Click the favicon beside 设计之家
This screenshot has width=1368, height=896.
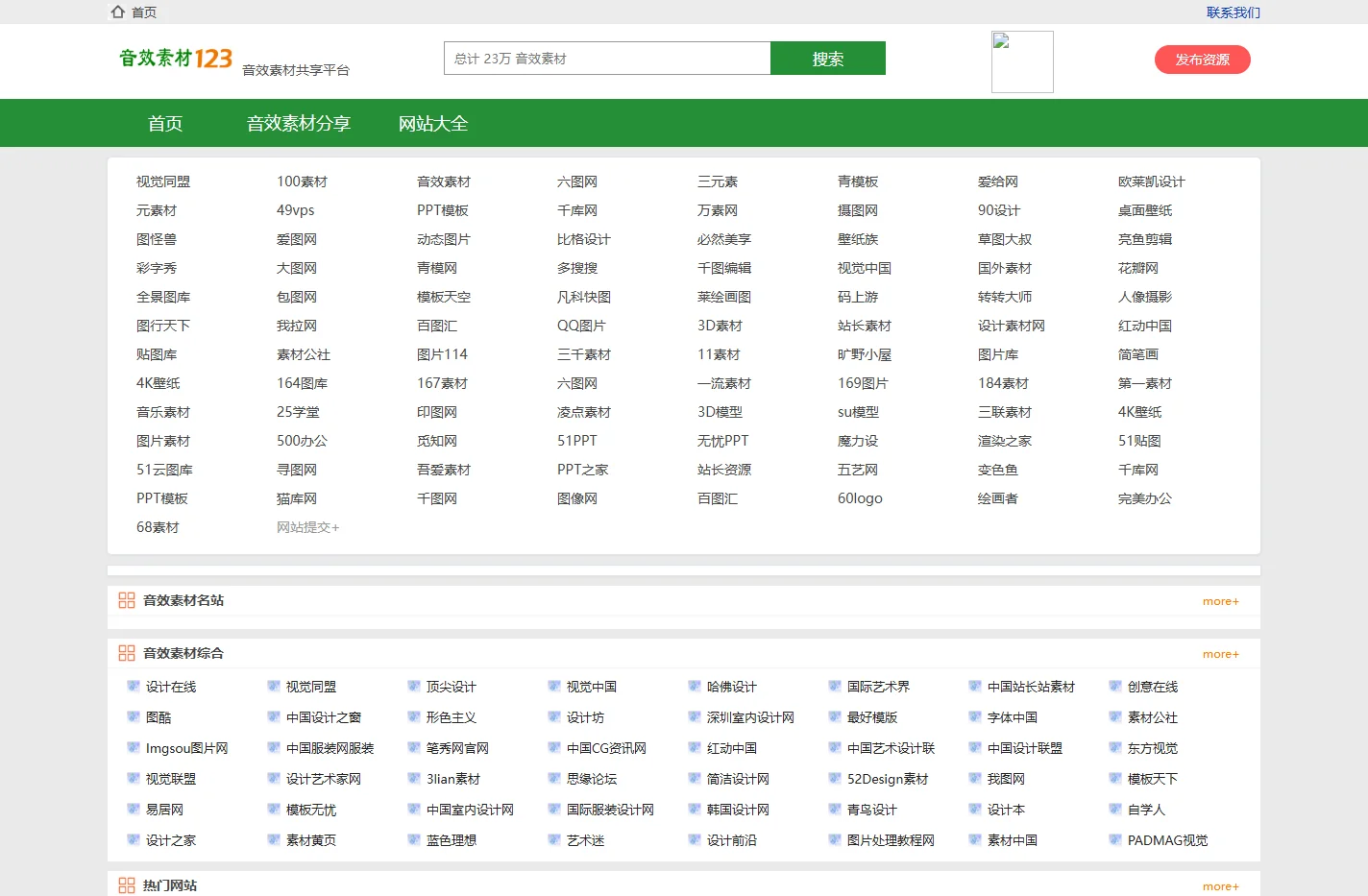tap(134, 839)
